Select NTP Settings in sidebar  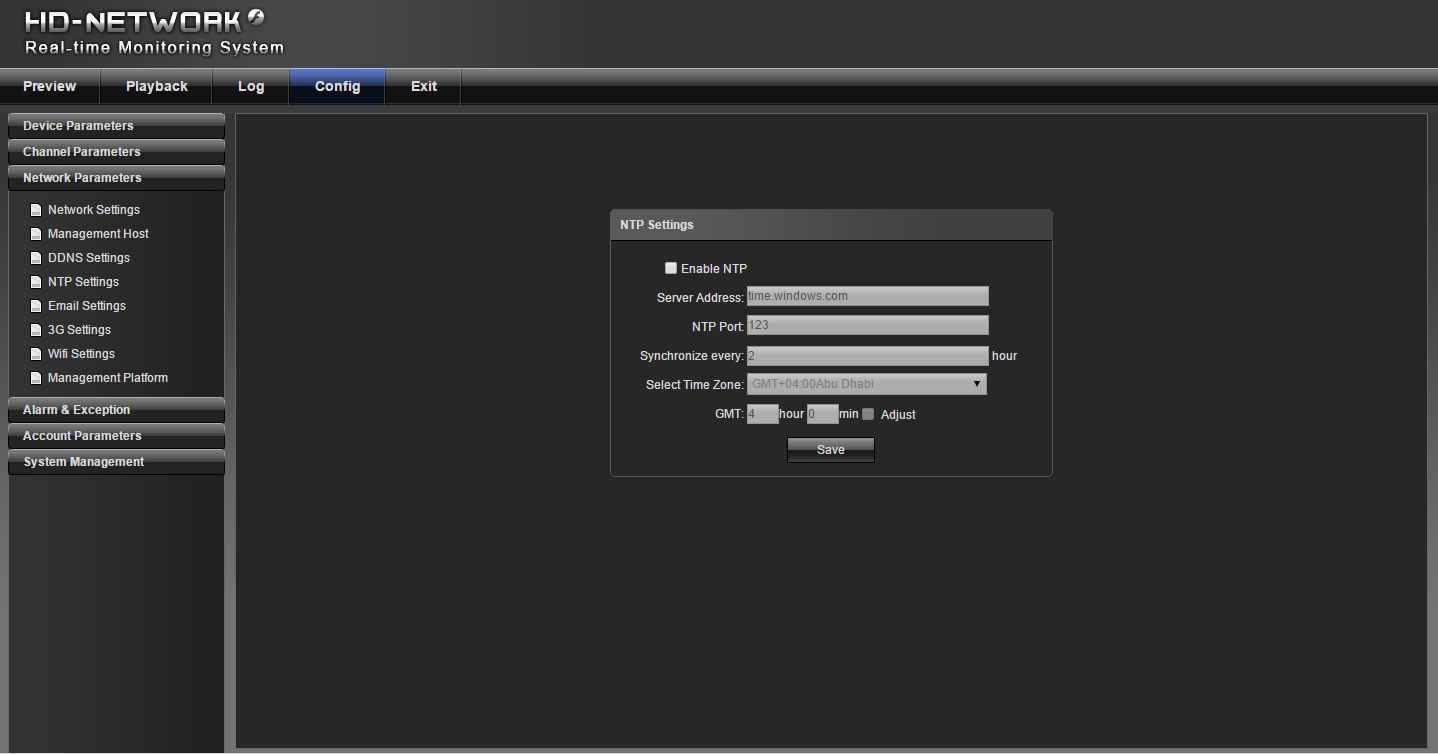tap(83, 282)
